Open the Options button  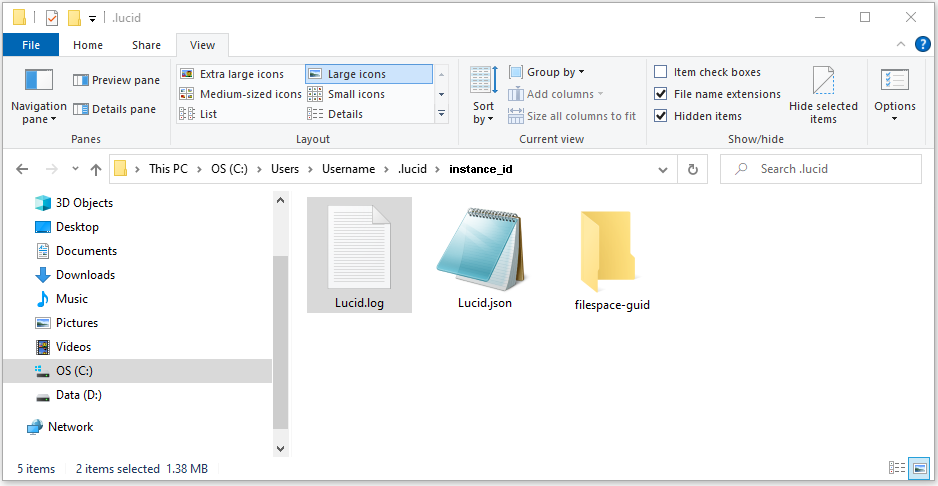(x=895, y=96)
